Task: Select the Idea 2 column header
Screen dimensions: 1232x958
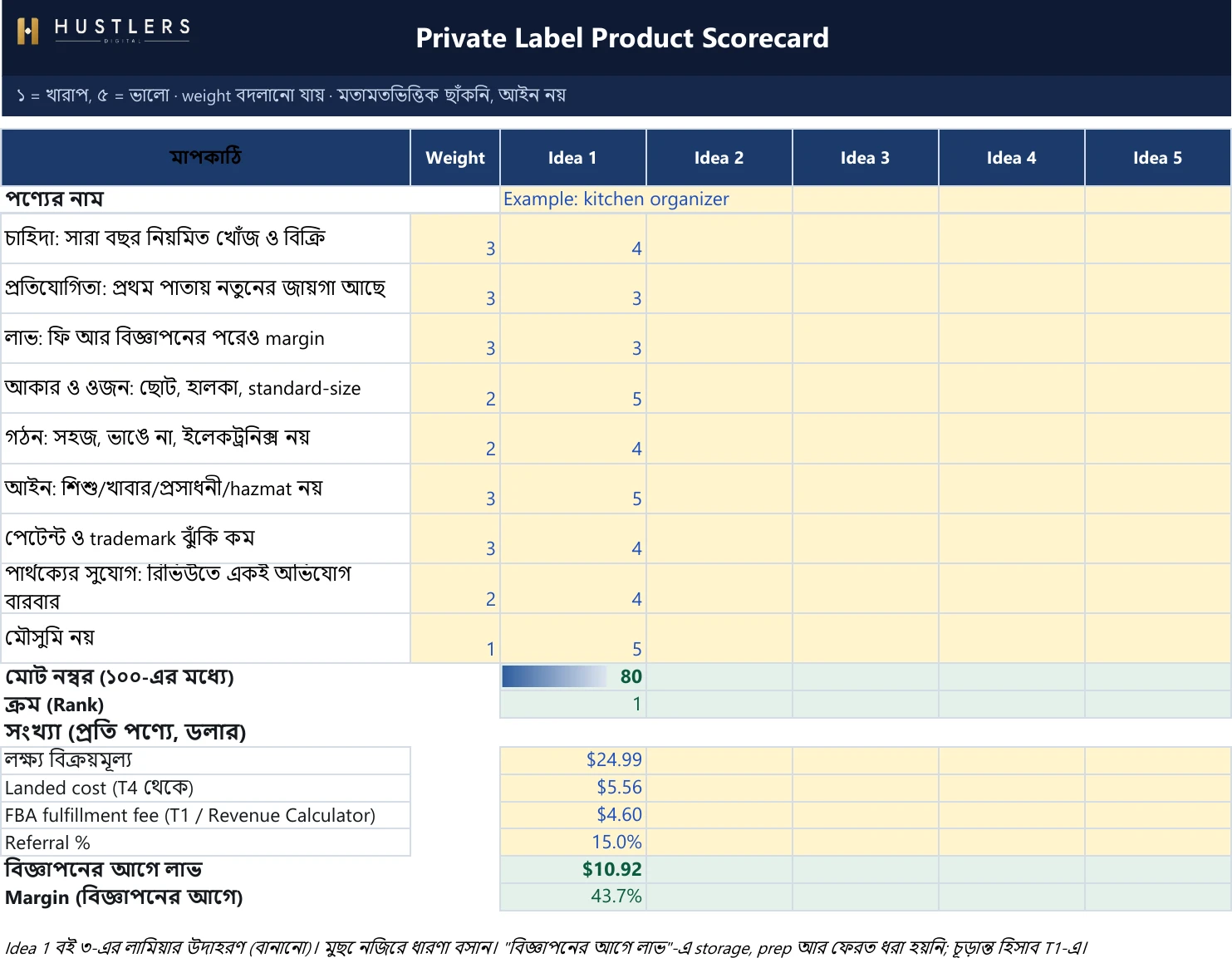Action: coord(719,158)
